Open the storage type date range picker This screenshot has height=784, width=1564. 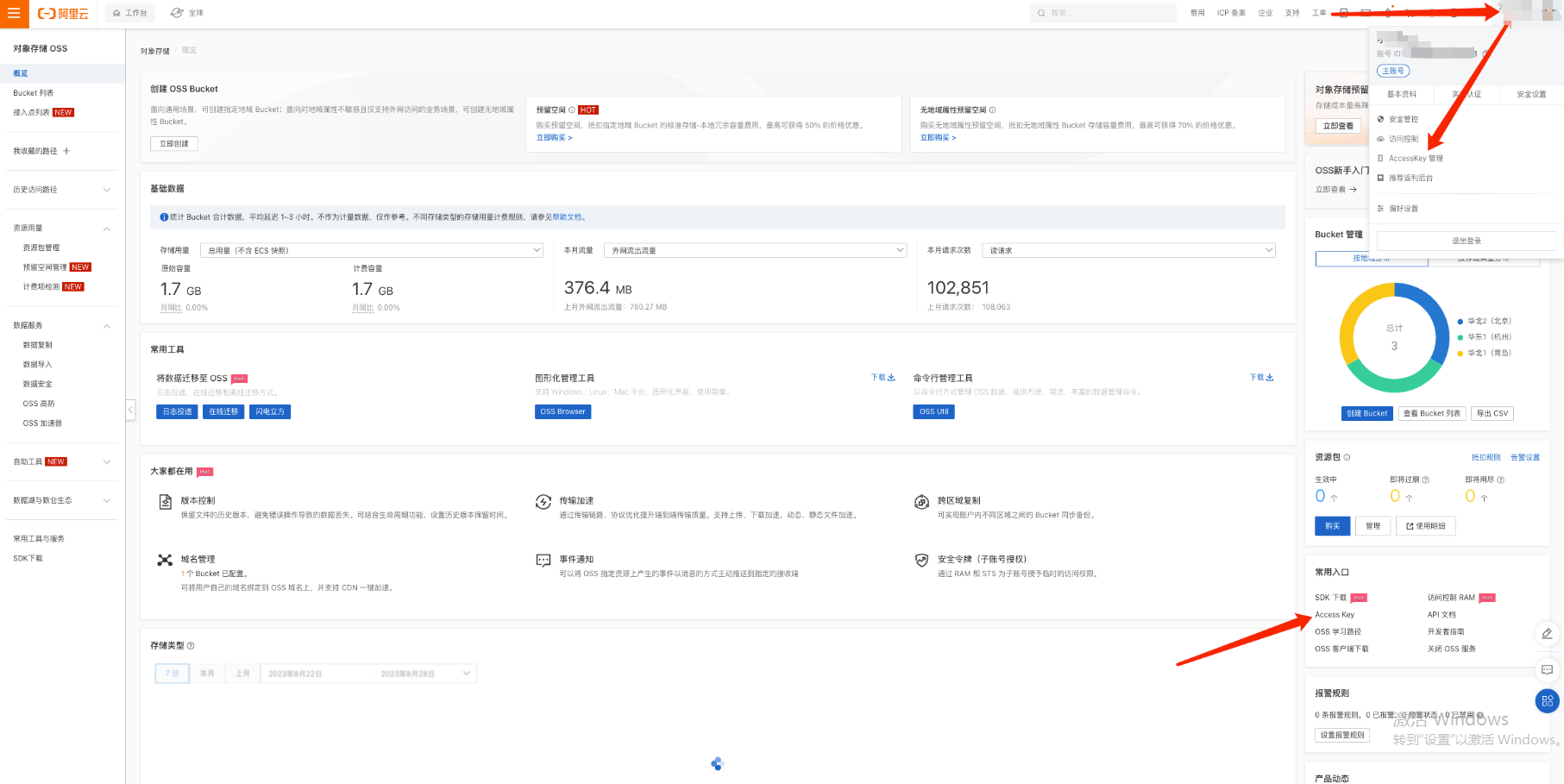368,674
